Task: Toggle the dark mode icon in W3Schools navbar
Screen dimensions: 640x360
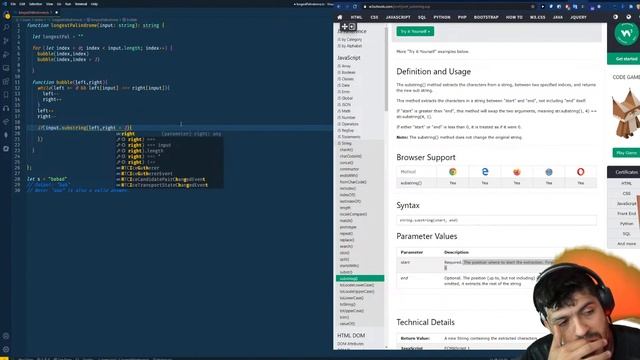Action: point(616,17)
